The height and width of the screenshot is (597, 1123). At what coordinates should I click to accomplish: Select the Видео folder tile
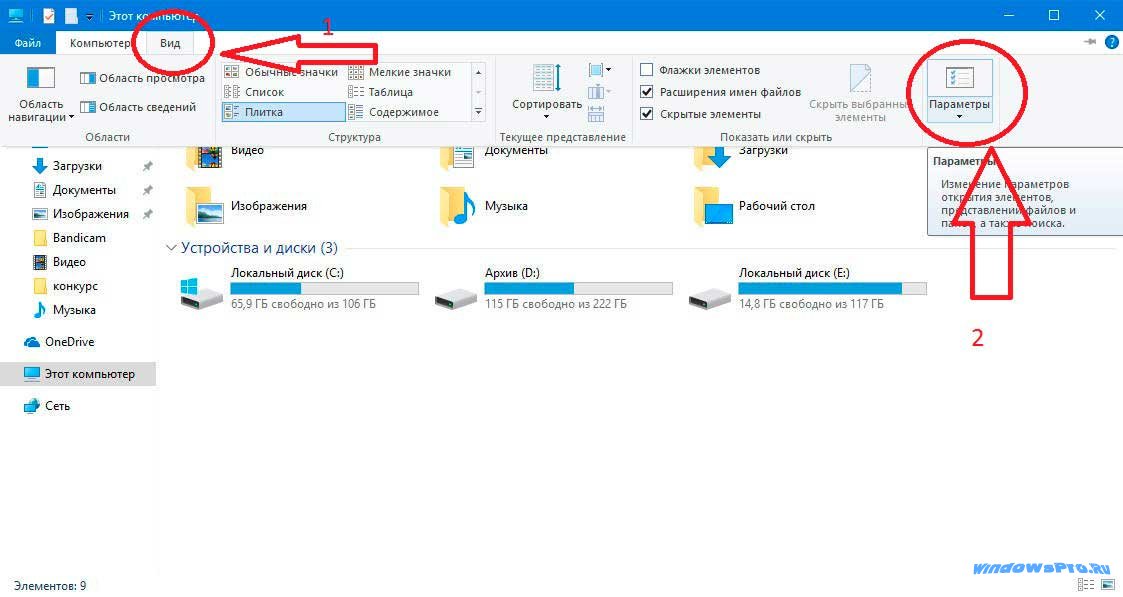tap(225, 156)
